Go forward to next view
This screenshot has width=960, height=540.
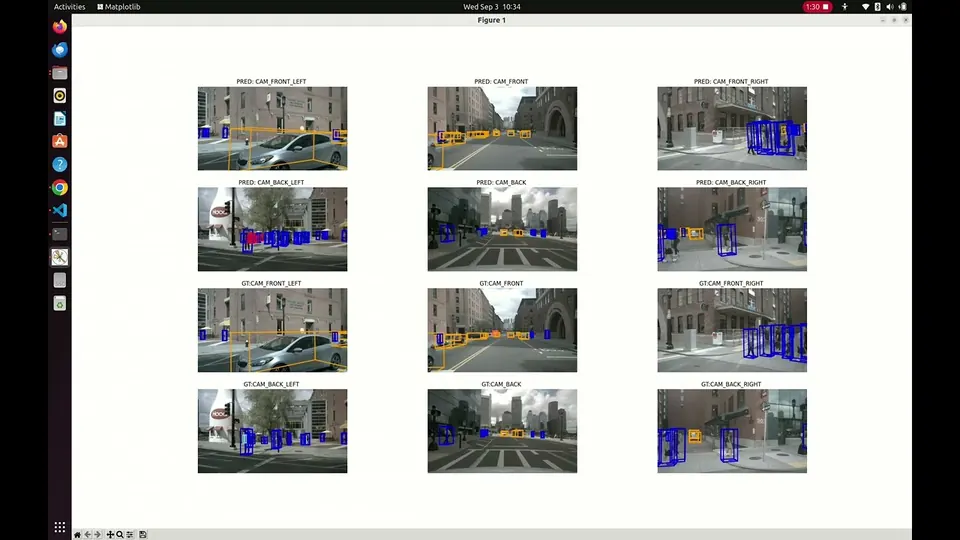pos(98,534)
